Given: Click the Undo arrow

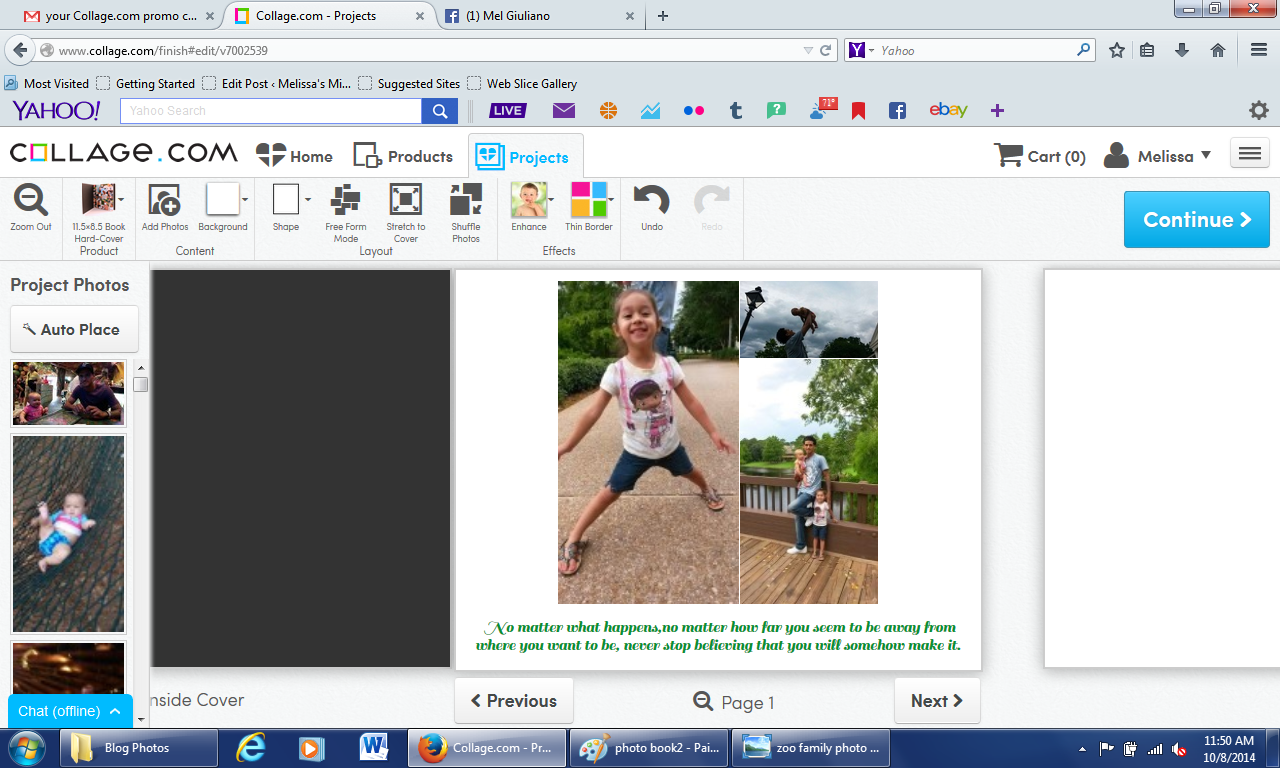Looking at the screenshot, I should [x=652, y=201].
